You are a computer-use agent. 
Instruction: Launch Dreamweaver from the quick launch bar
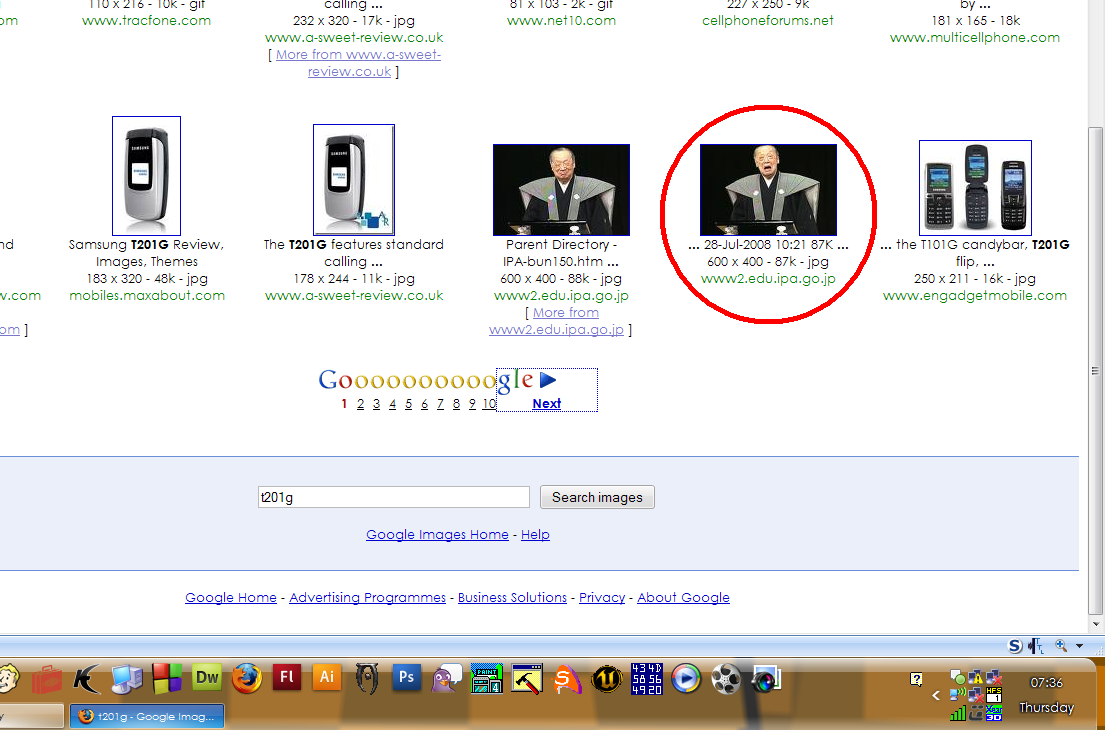point(206,679)
